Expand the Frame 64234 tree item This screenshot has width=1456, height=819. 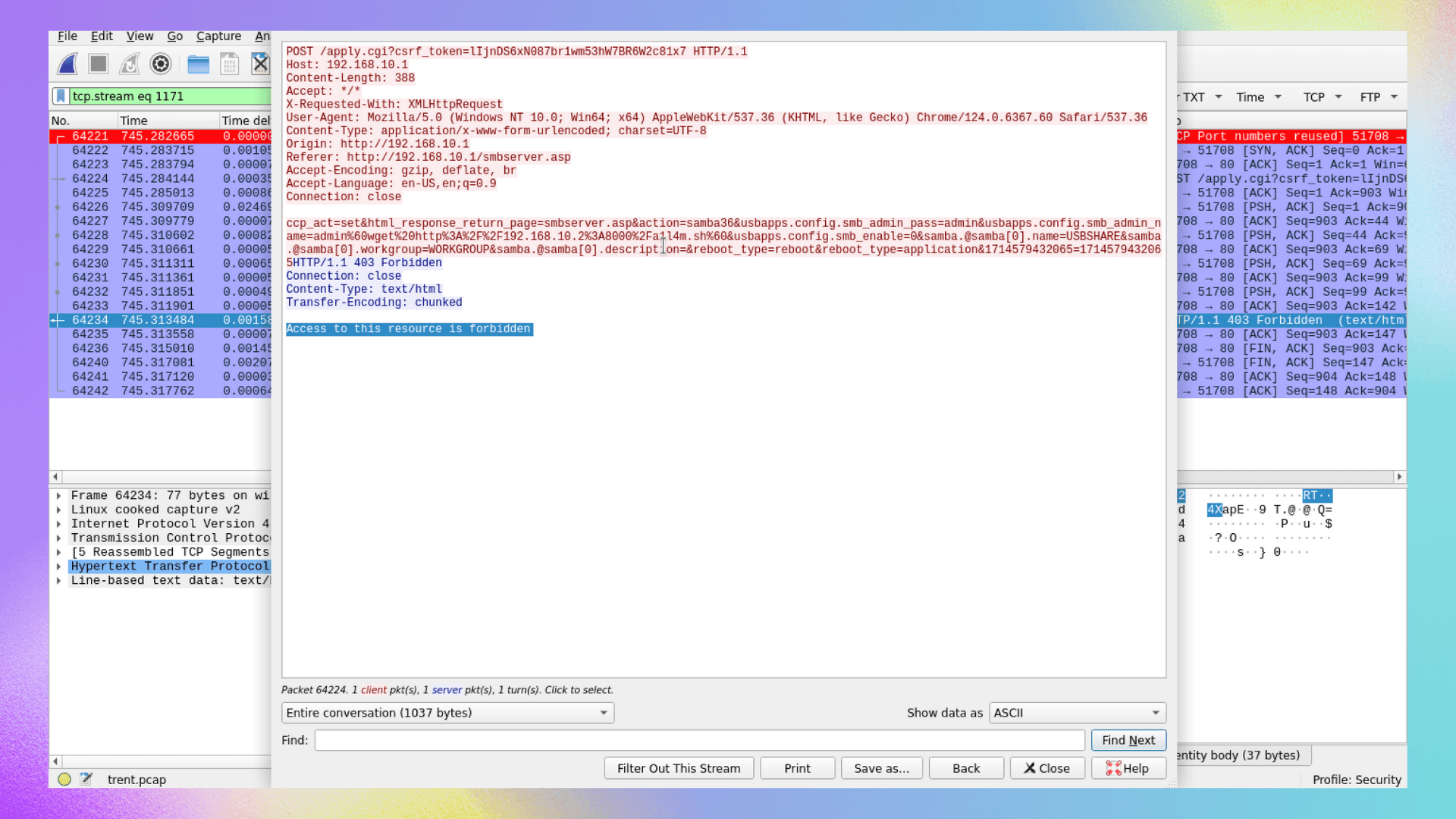pos(58,495)
